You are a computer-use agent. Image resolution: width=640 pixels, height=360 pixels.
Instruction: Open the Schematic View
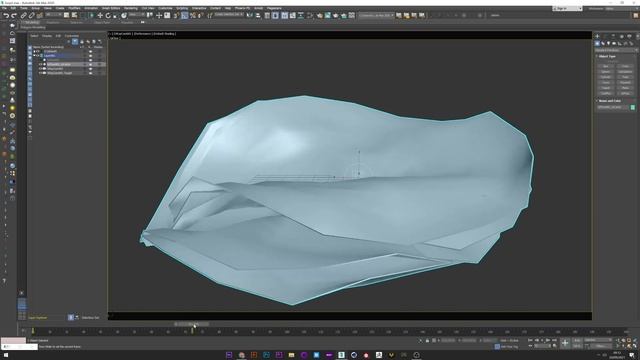(301, 15)
